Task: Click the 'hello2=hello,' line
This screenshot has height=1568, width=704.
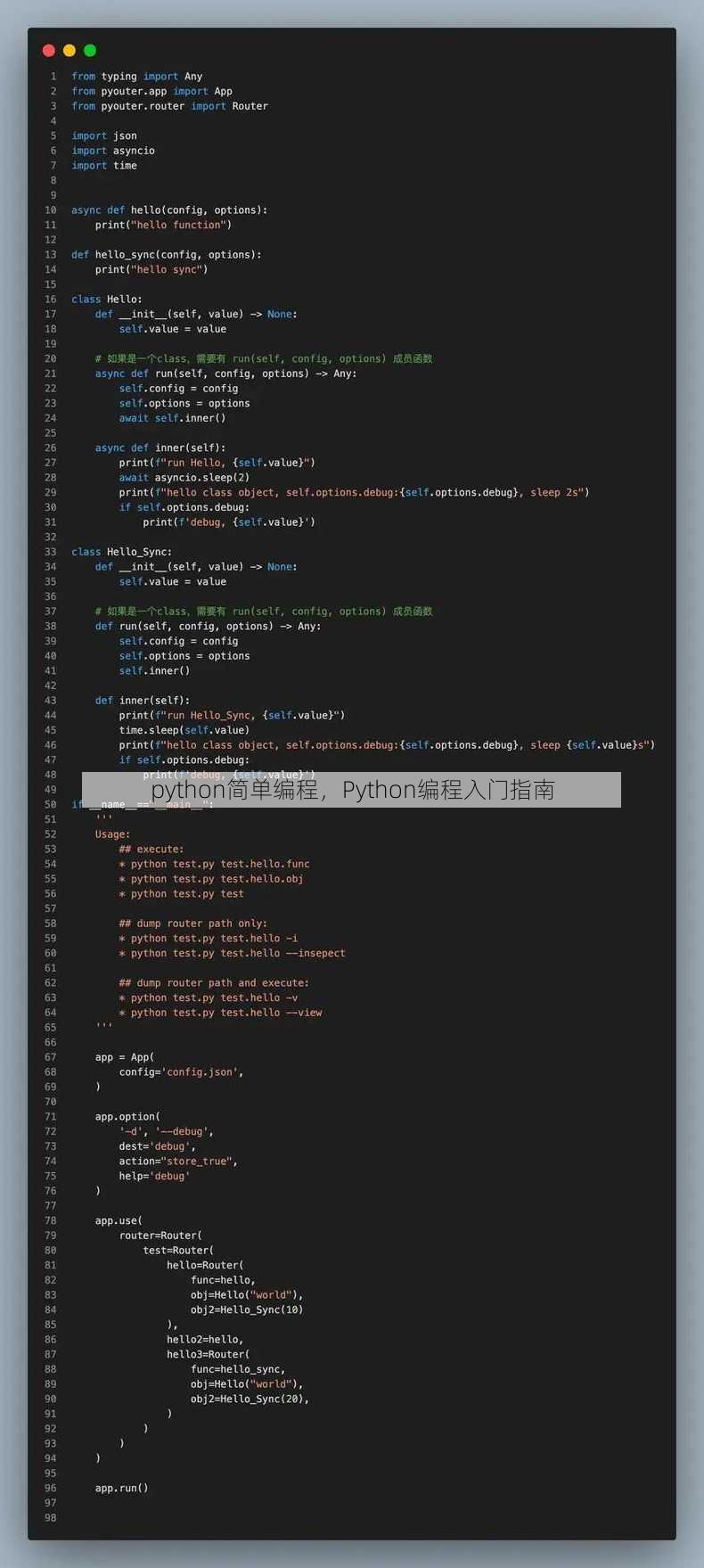Action: pos(205,1340)
